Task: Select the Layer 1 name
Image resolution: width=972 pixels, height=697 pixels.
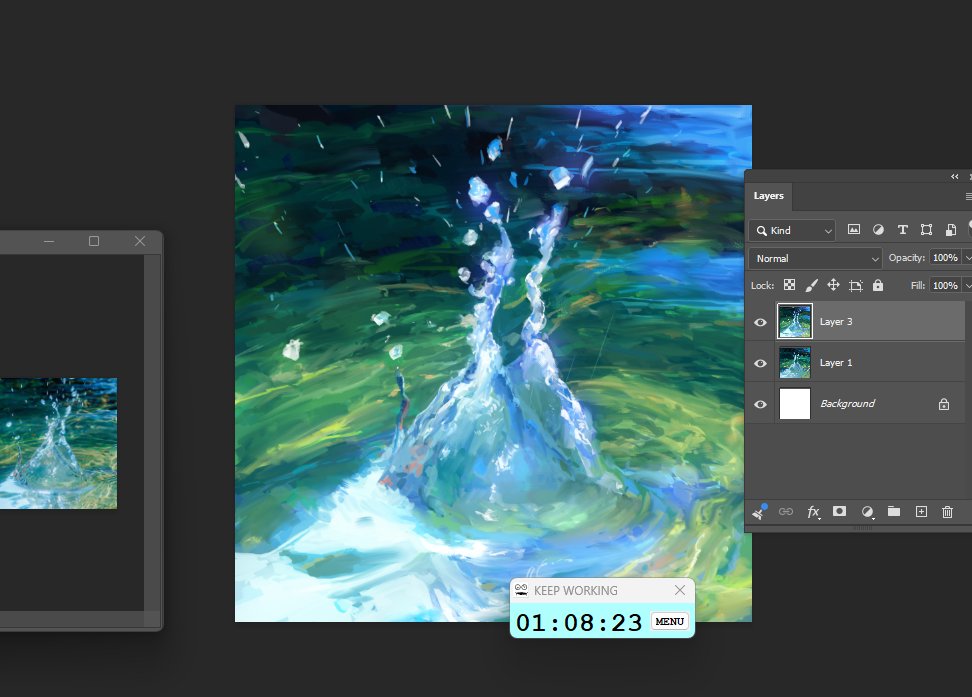Action: [836, 363]
